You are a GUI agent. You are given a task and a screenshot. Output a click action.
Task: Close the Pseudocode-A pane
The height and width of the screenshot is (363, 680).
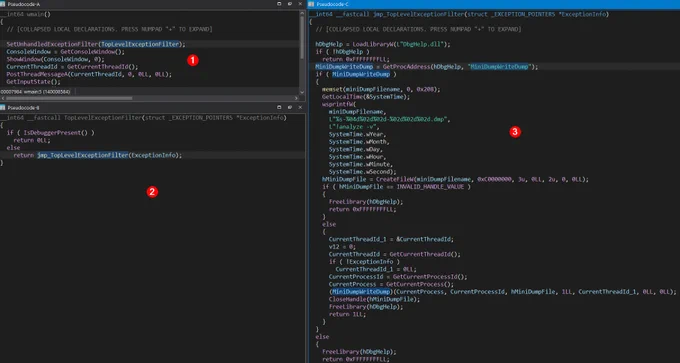coord(300,4)
